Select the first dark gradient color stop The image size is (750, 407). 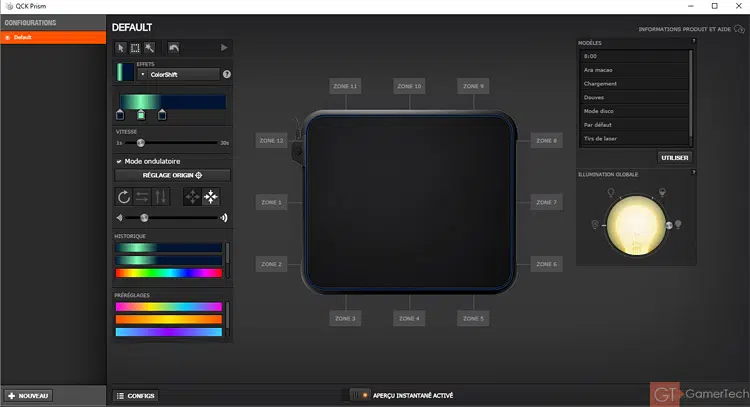(x=120, y=115)
